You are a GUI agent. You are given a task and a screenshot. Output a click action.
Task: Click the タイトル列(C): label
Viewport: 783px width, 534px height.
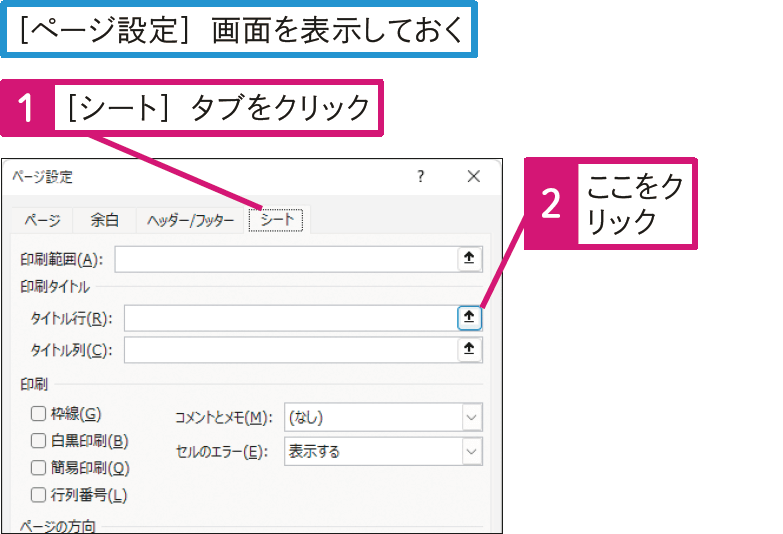pos(71,350)
